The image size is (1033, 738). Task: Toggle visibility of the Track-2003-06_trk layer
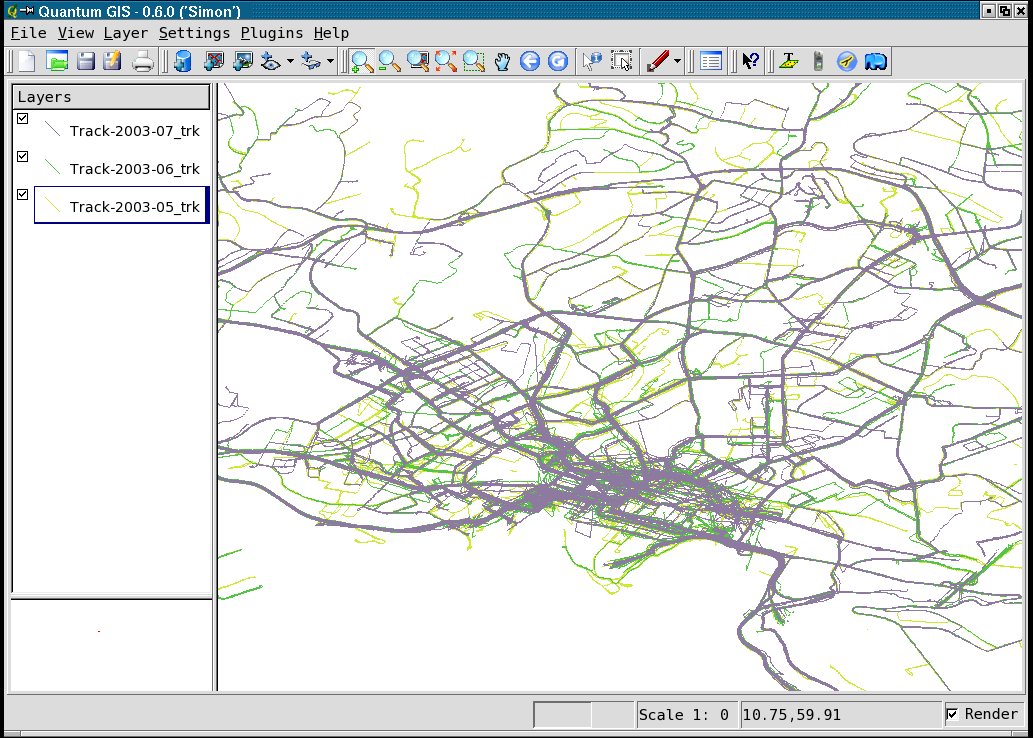(x=23, y=157)
